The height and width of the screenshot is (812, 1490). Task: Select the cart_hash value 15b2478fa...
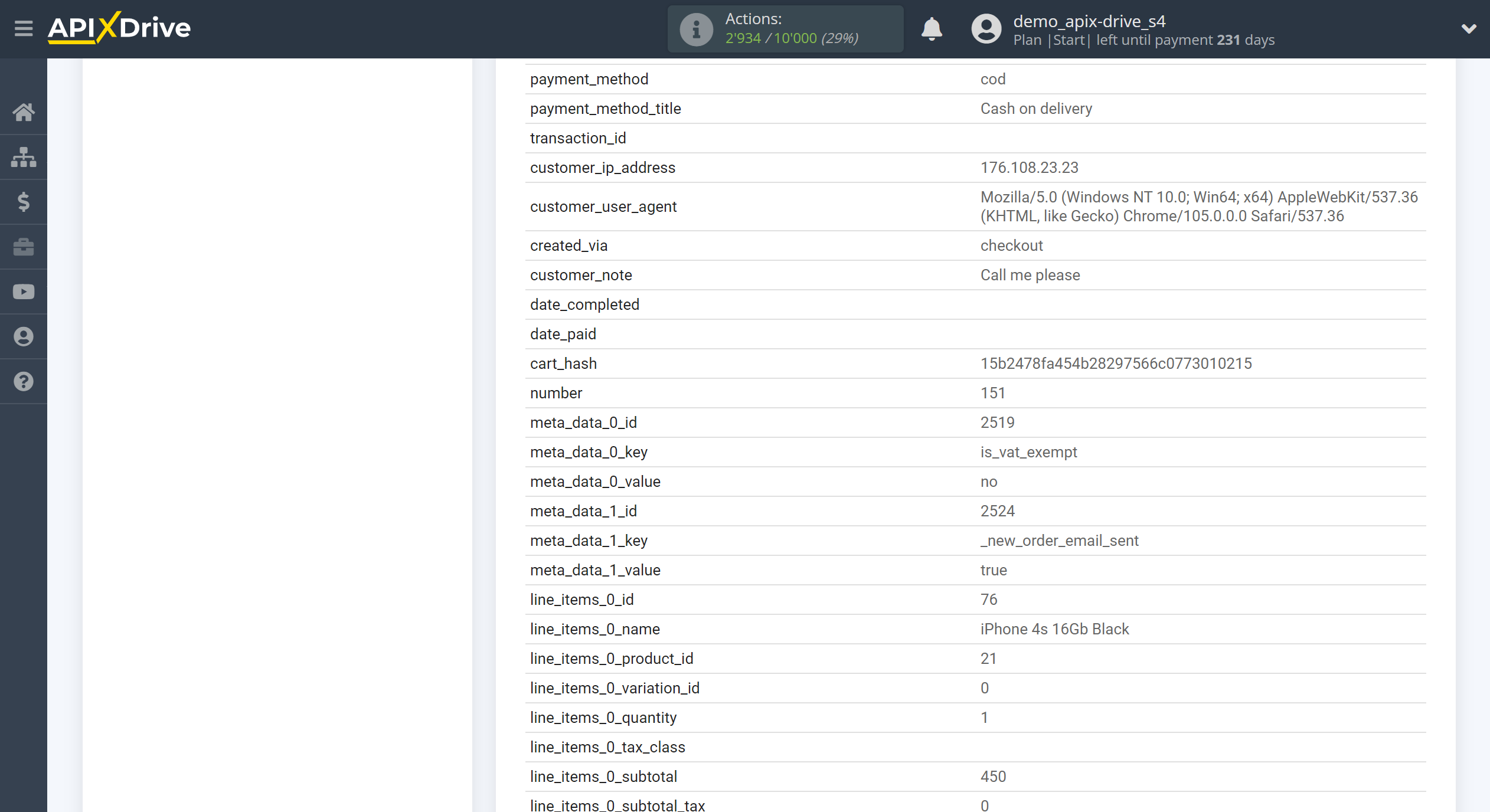click(x=1116, y=364)
